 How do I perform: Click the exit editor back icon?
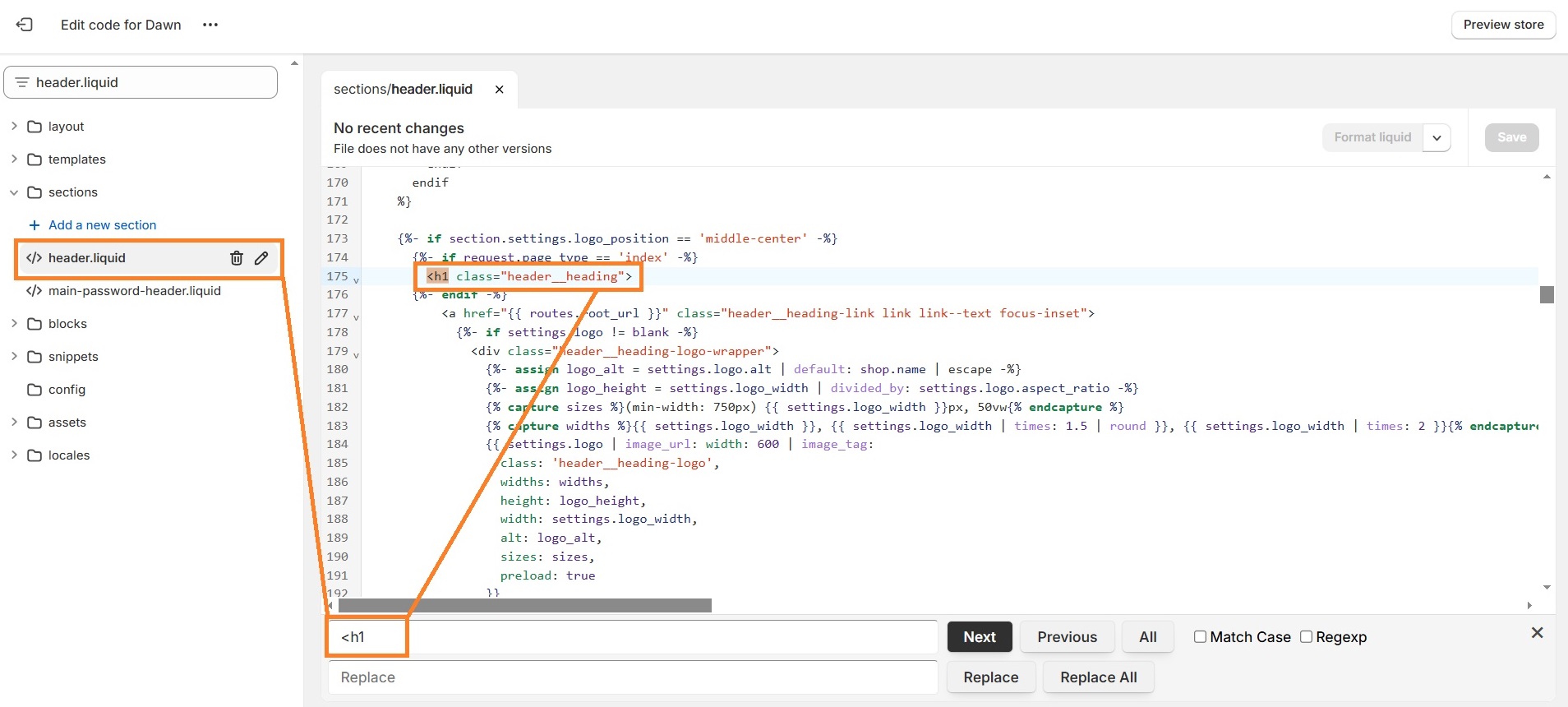[x=25, y=25]
